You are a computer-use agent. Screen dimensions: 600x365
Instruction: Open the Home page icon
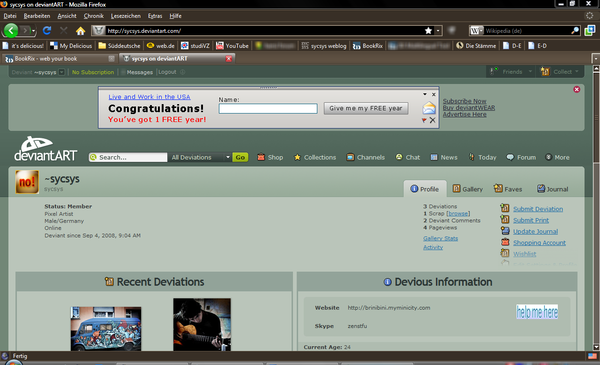tap(80, 31)
